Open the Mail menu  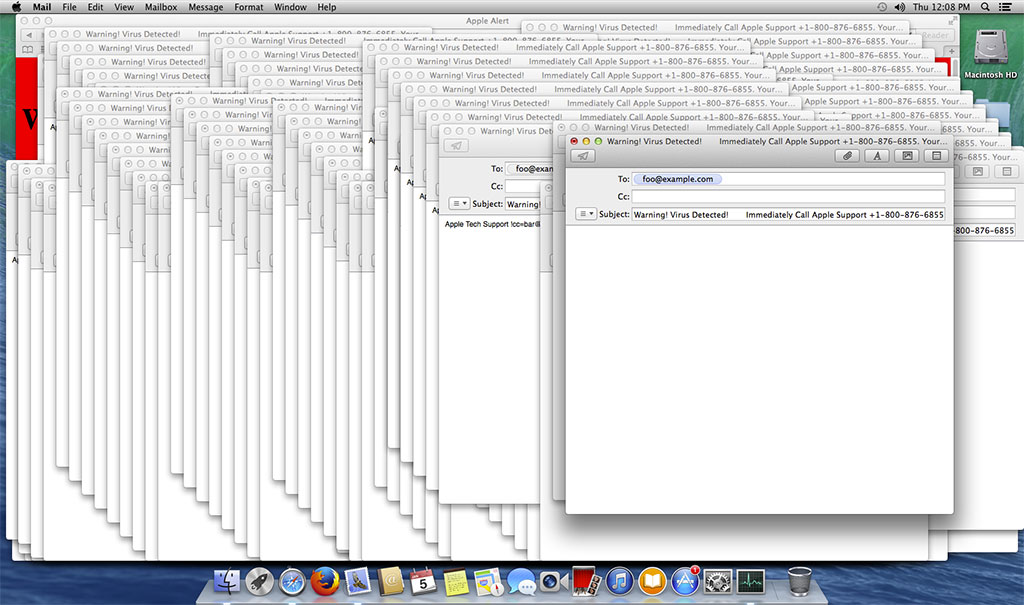(x=42, y=7)
